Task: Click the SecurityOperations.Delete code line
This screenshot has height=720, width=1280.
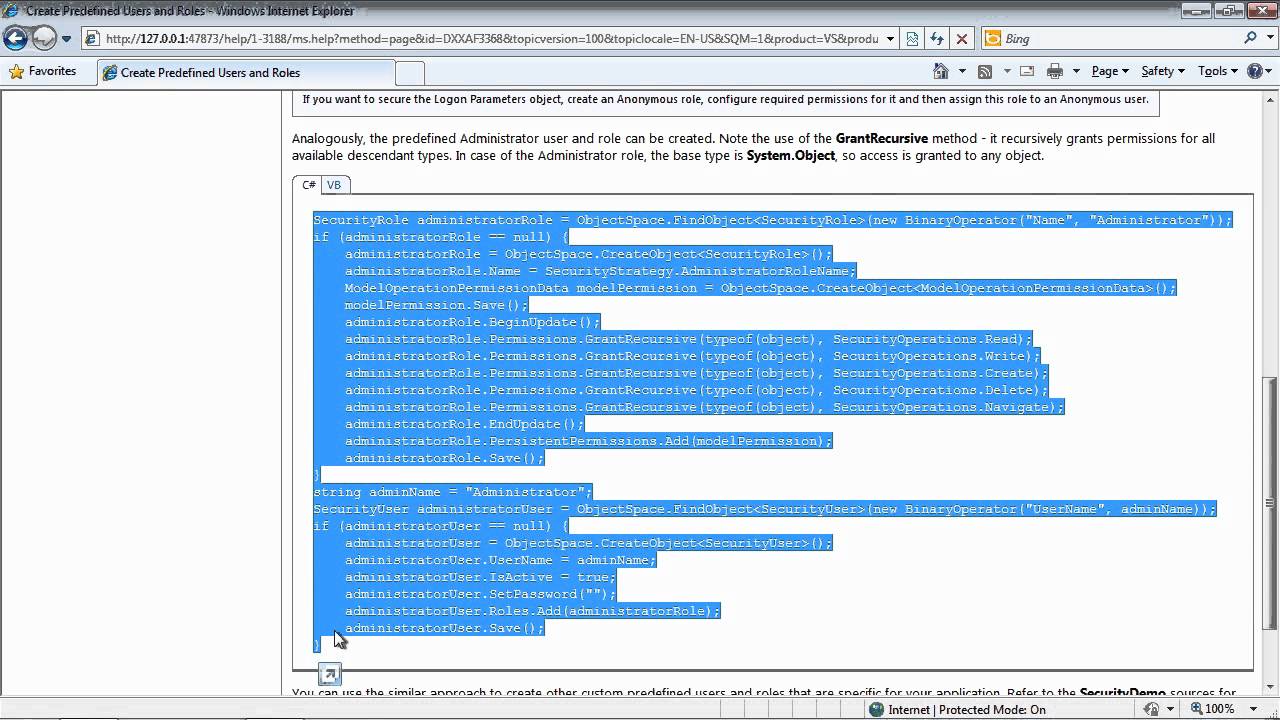Action: pos(696,390)
